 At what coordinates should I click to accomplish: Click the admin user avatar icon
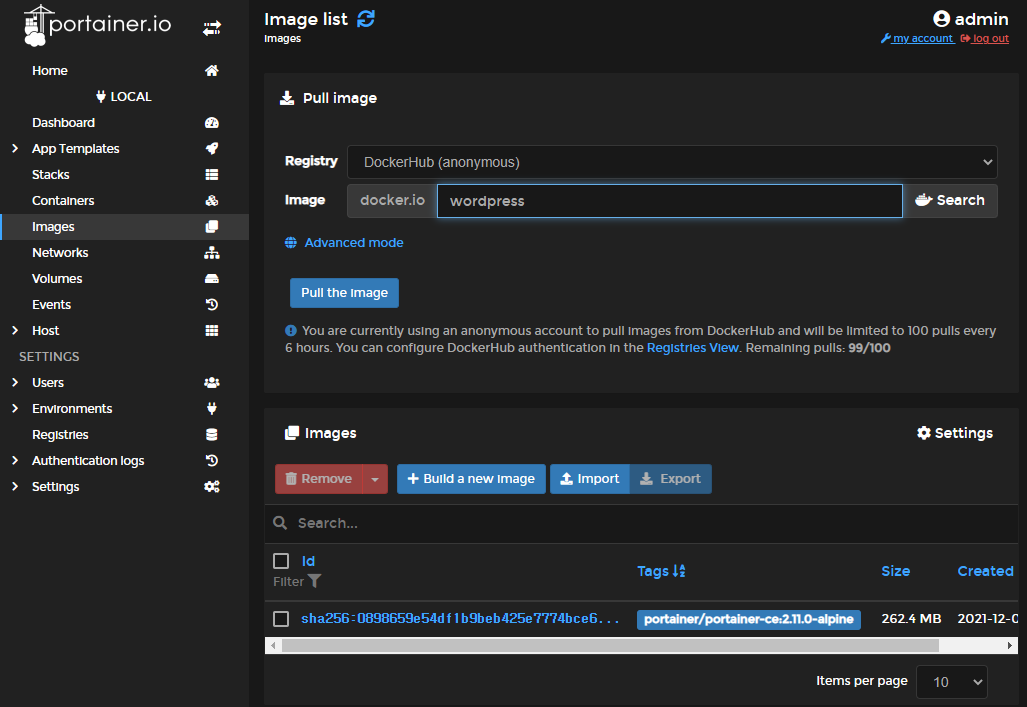[941, 19]
